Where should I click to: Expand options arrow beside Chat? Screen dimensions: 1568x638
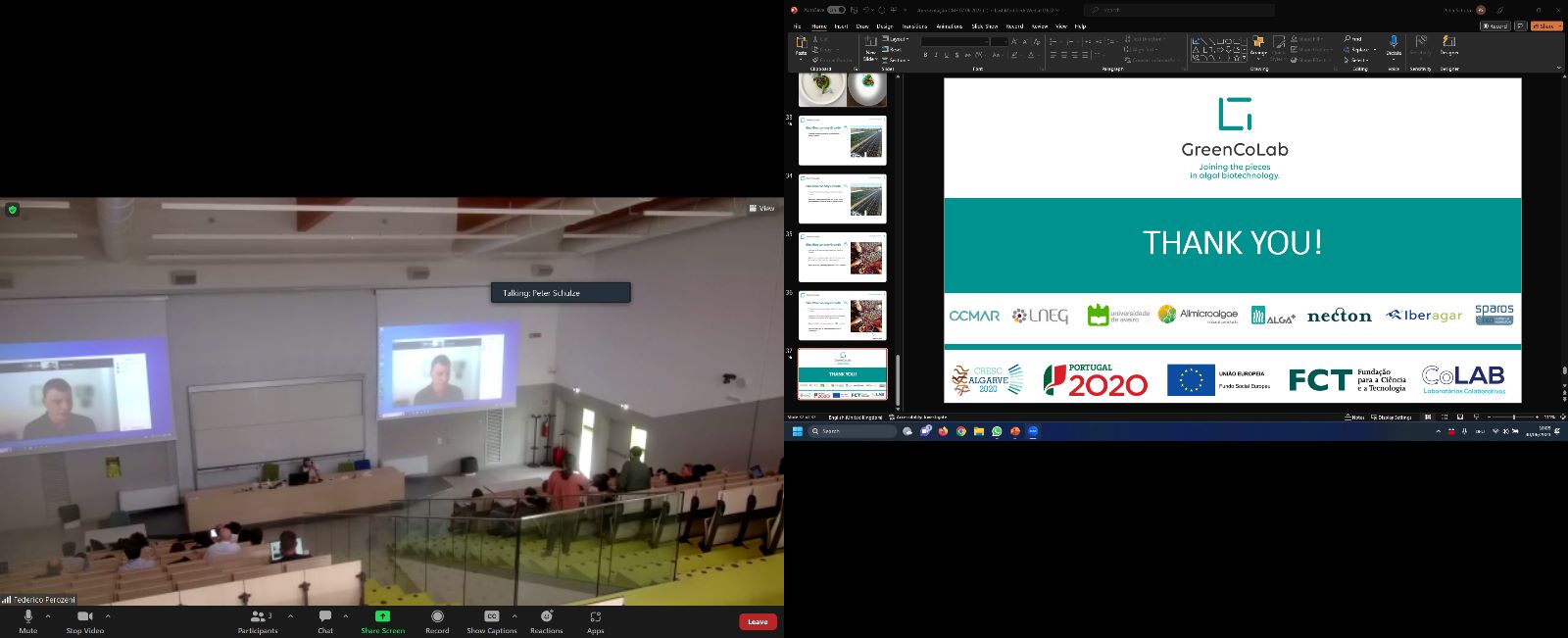346,616
